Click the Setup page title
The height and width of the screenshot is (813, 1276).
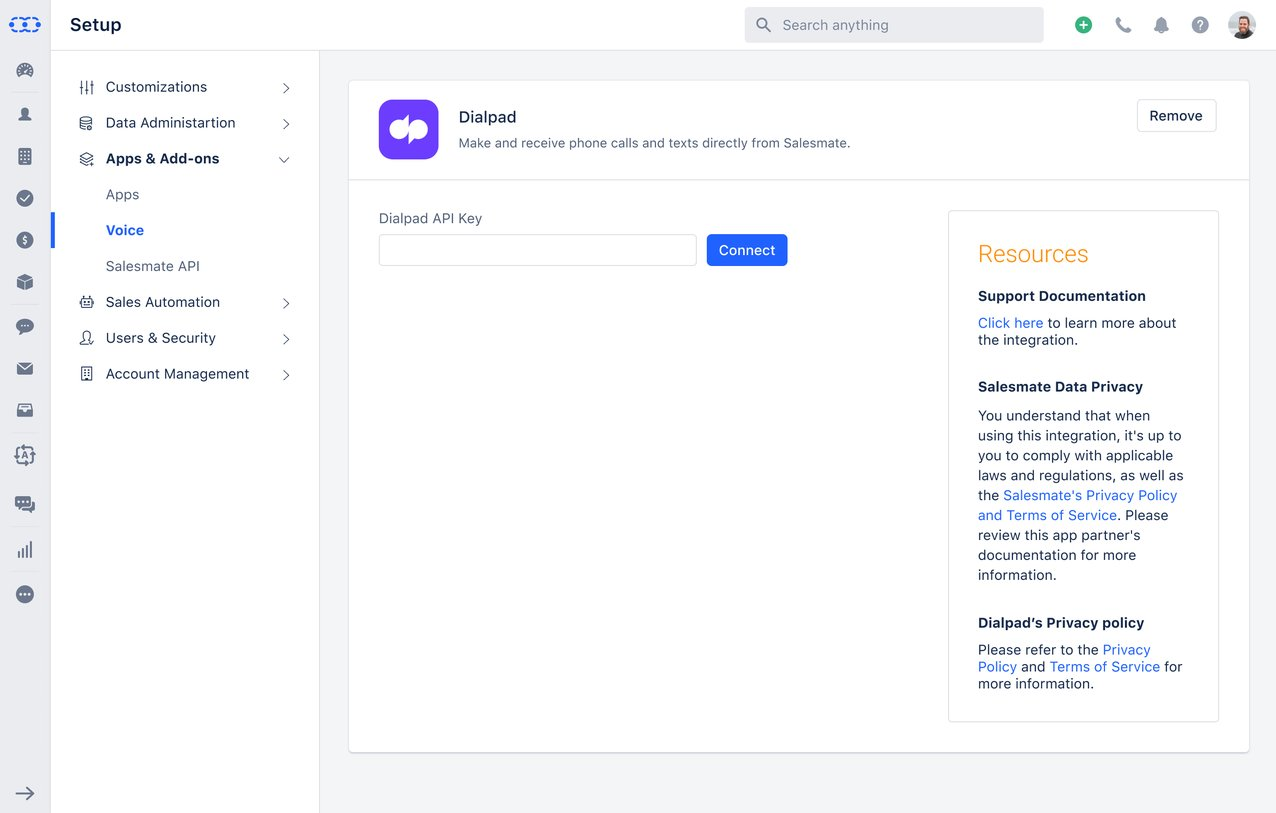[96, 25]
